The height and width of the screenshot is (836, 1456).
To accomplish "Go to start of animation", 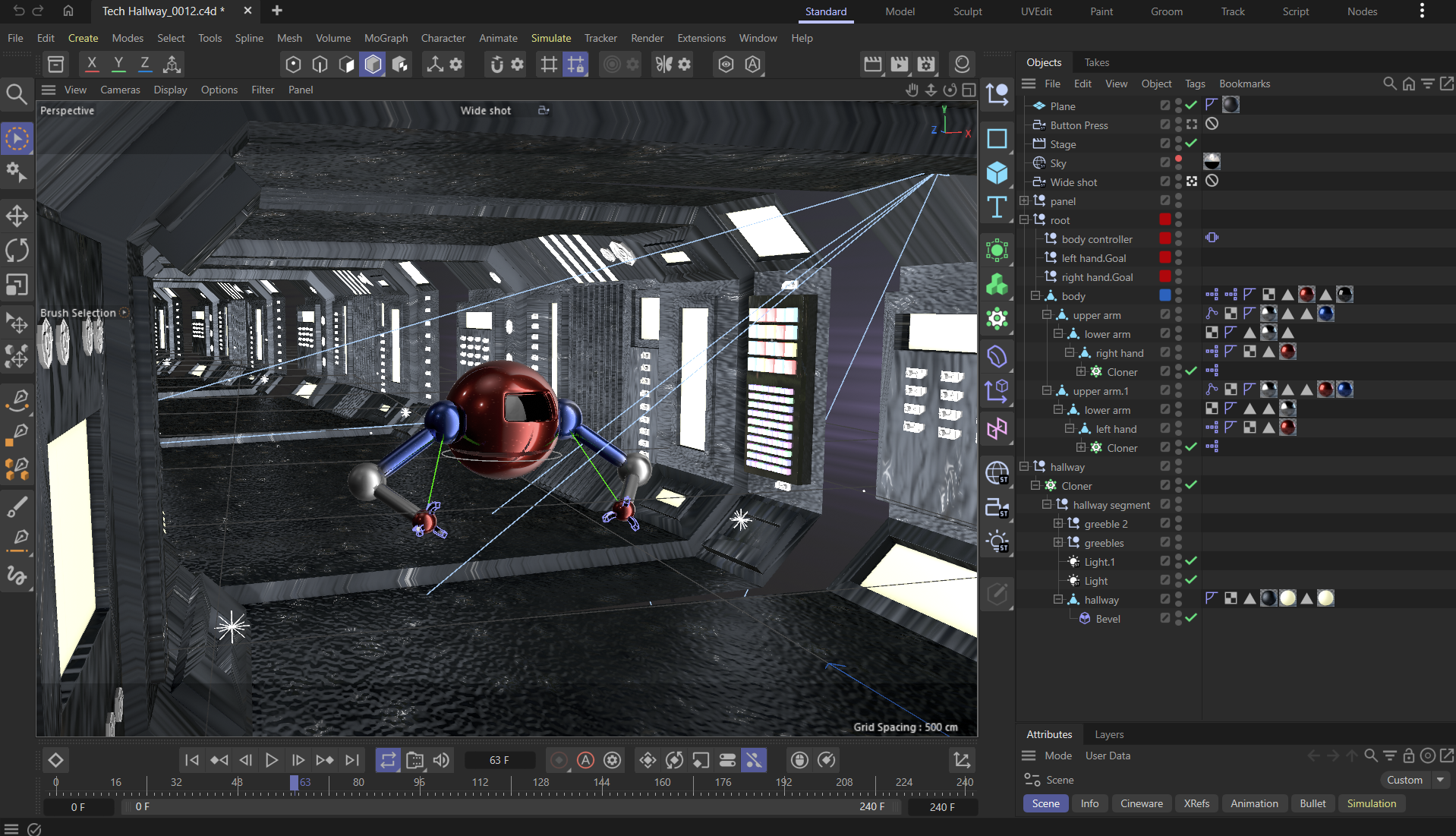I will click(192, 760).
